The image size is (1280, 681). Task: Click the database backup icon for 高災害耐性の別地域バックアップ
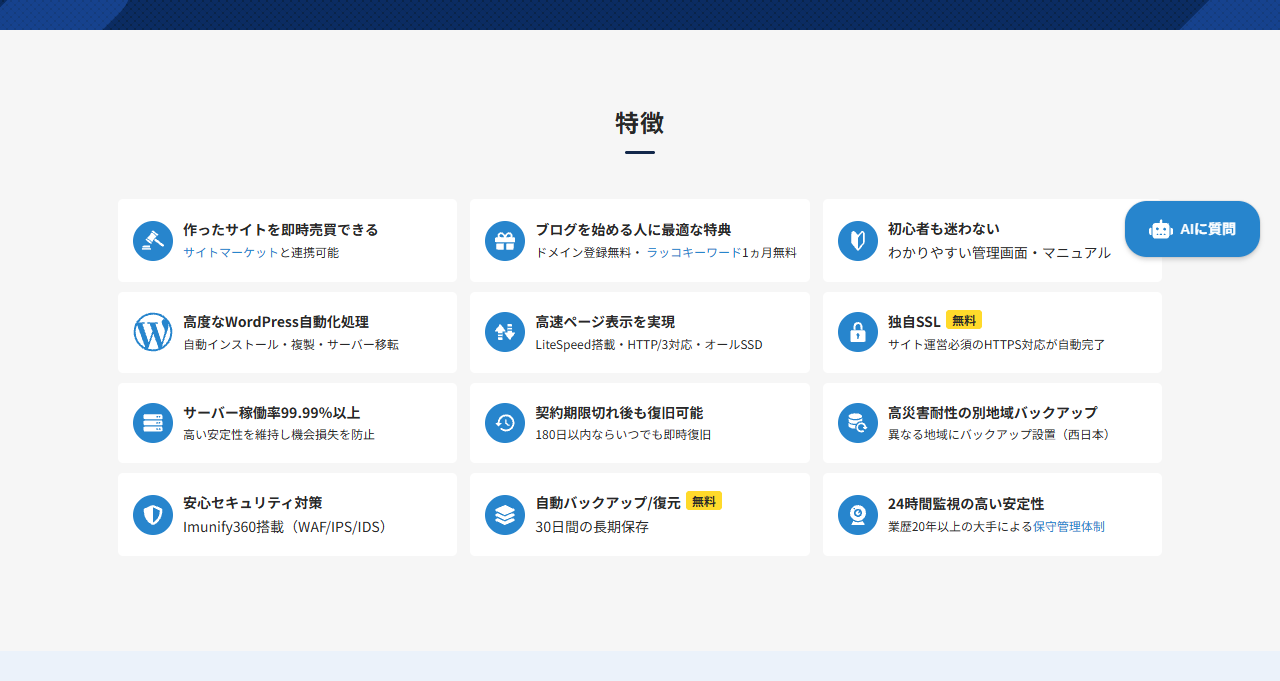tap(857, 422)
